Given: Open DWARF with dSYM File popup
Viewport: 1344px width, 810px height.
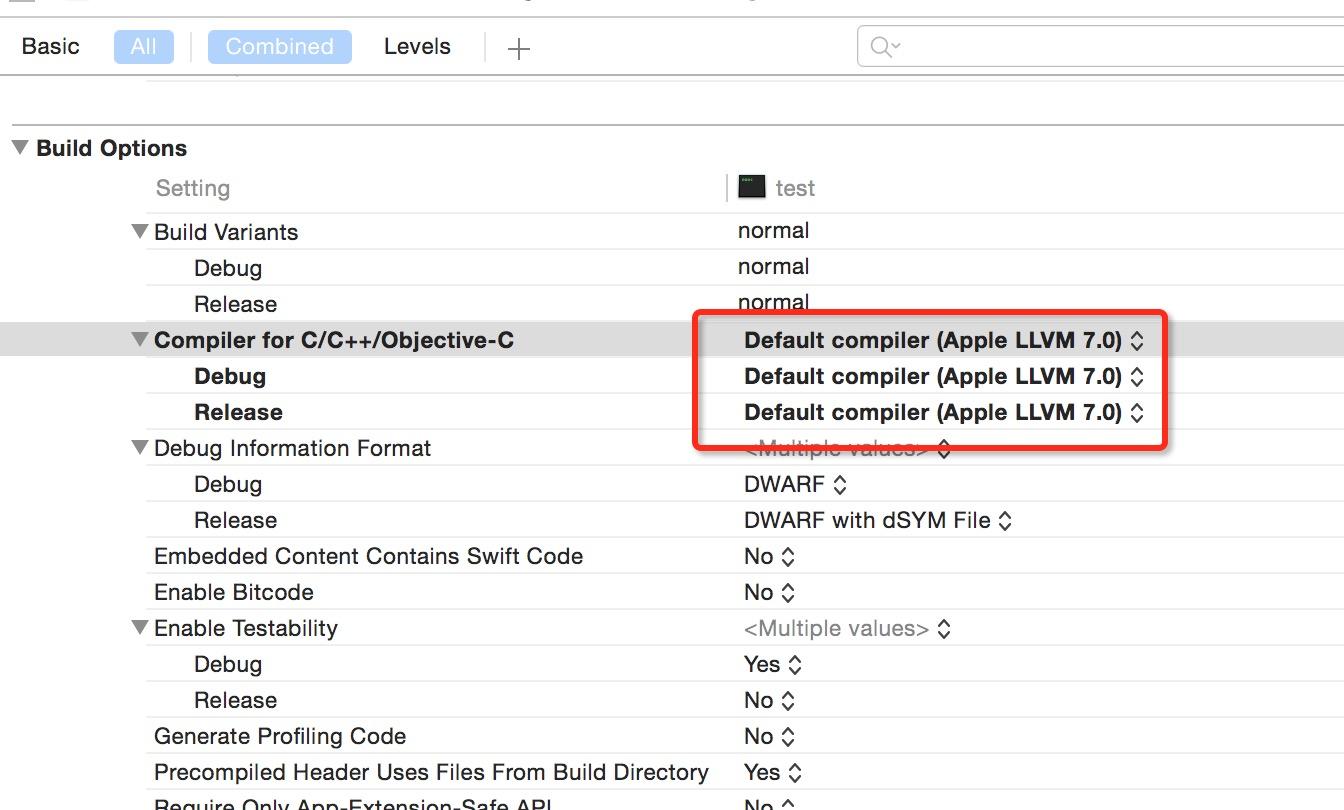Looking at the screenshot, I should [x=878, y=520].
